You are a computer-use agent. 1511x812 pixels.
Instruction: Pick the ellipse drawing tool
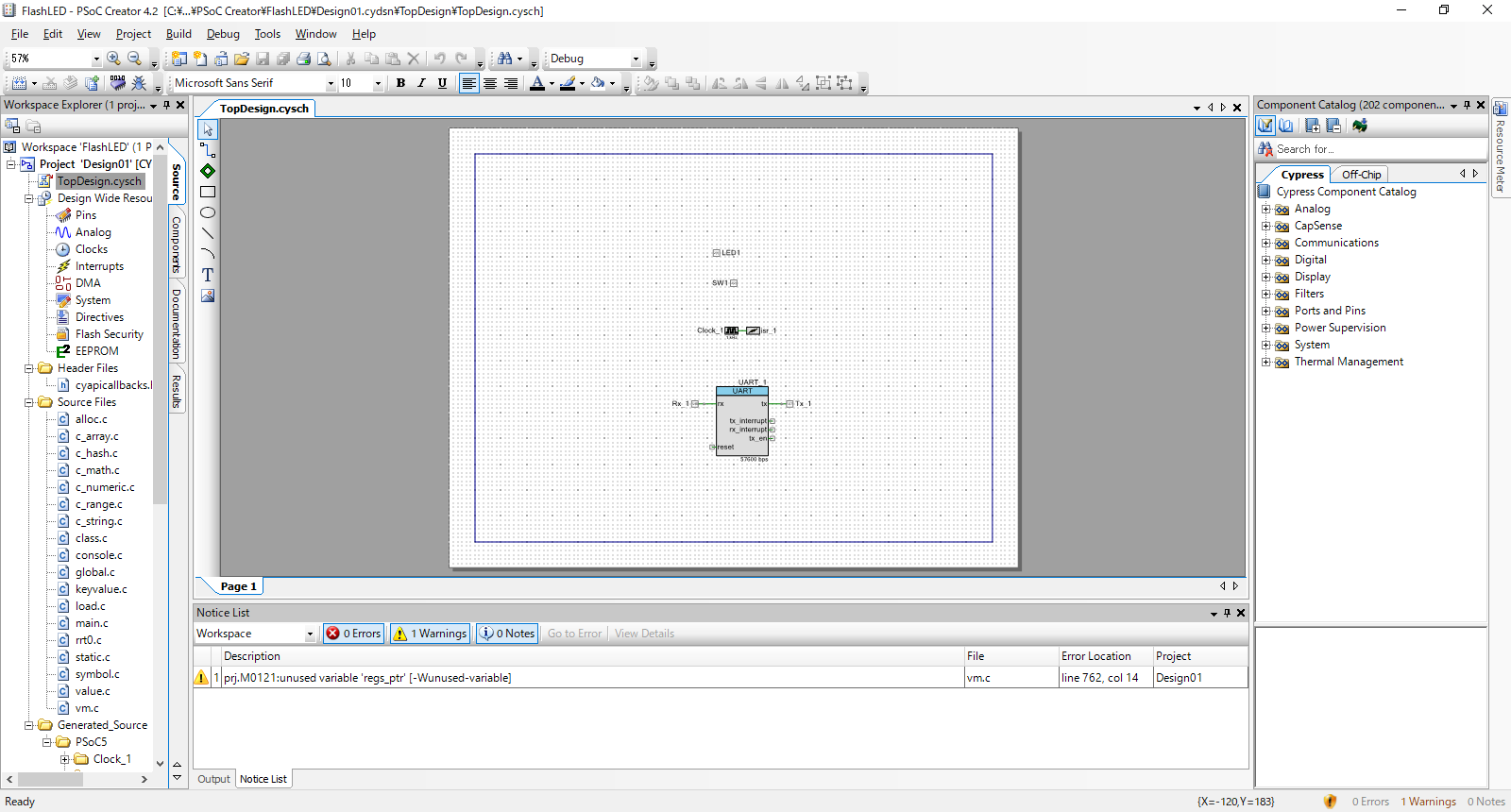[208, 212]
